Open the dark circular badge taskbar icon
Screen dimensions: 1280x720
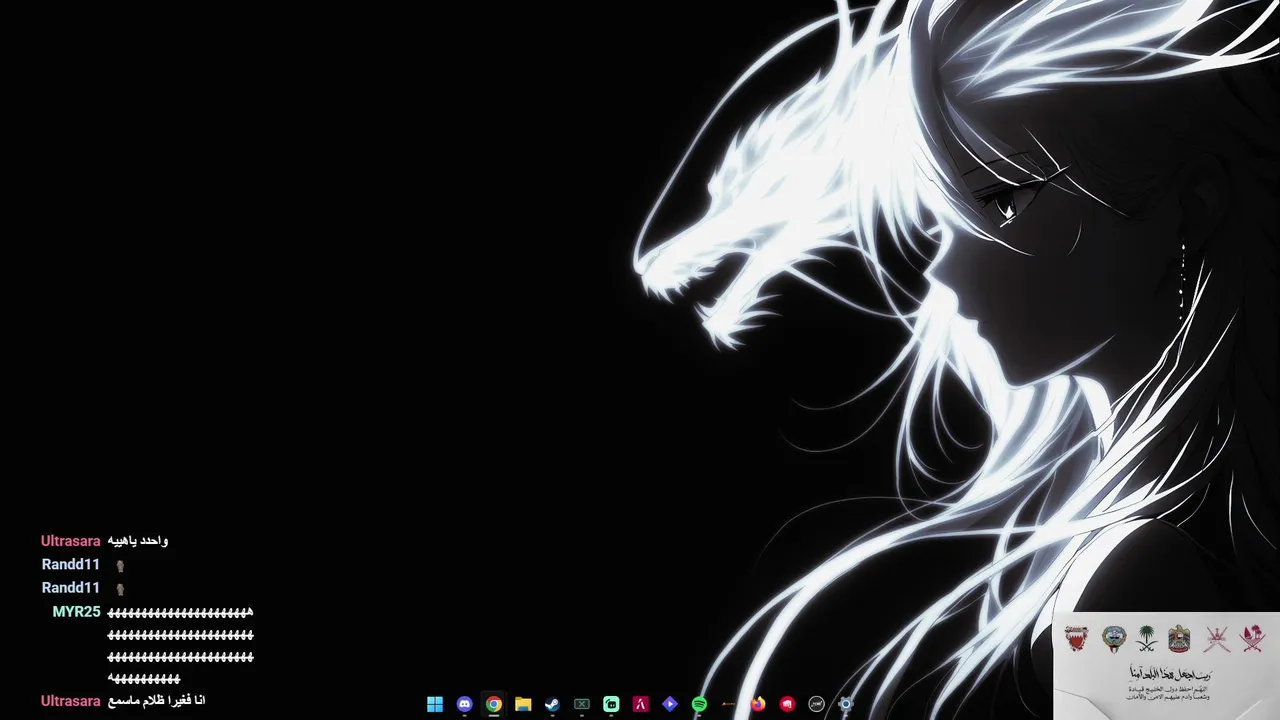pos(816,704)
